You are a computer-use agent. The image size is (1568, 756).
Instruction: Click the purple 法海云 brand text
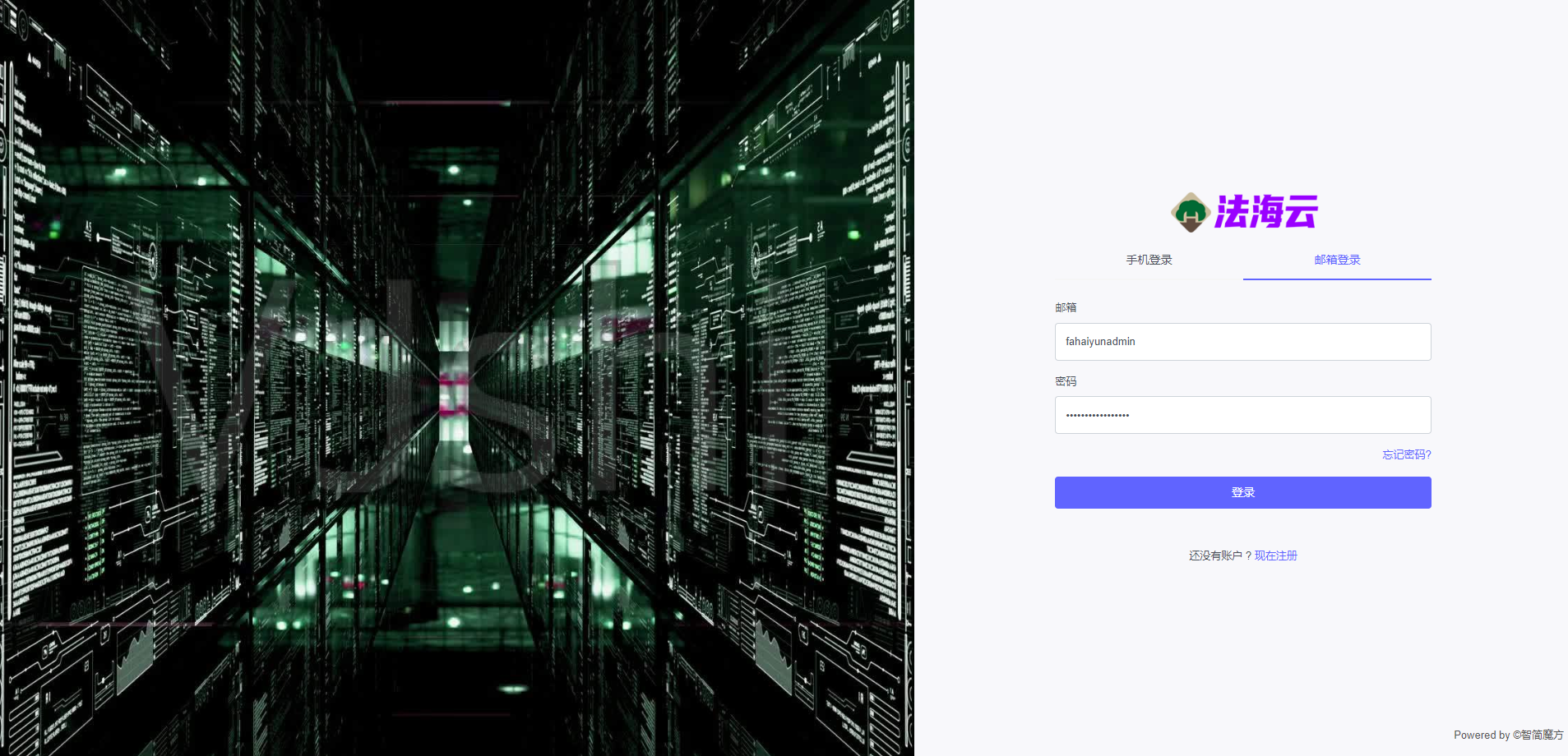coord(1266,212)
